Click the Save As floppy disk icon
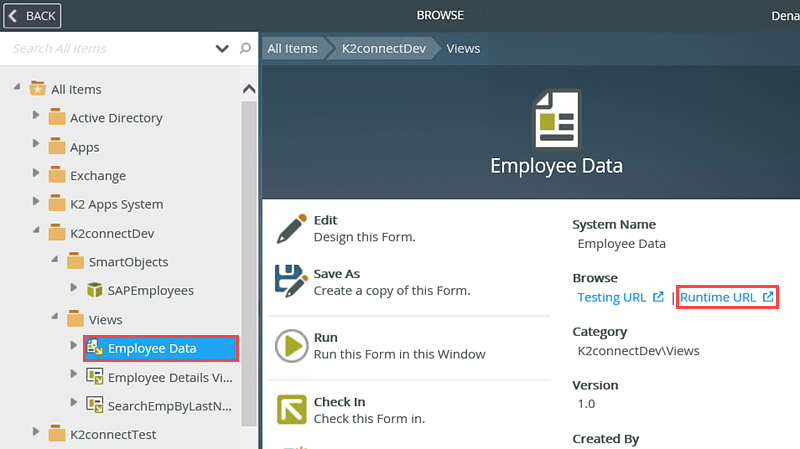This screenshot has width=800, height=449. point(290,283)
